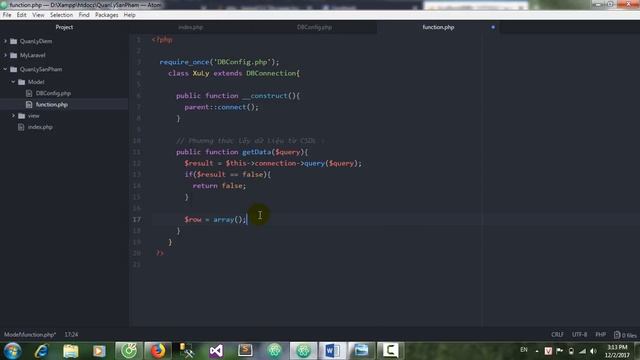Collapse the Model folder

[x=13, y=82]
